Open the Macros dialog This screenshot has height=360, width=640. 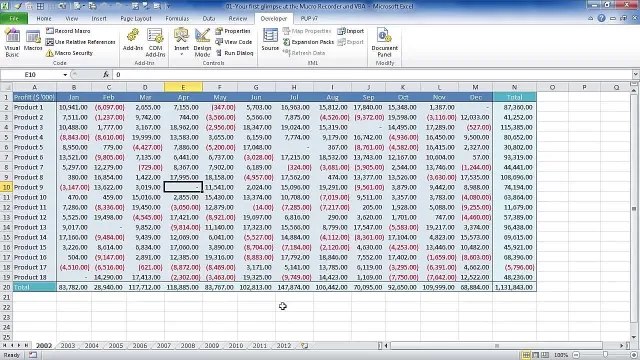click(33, 40)
